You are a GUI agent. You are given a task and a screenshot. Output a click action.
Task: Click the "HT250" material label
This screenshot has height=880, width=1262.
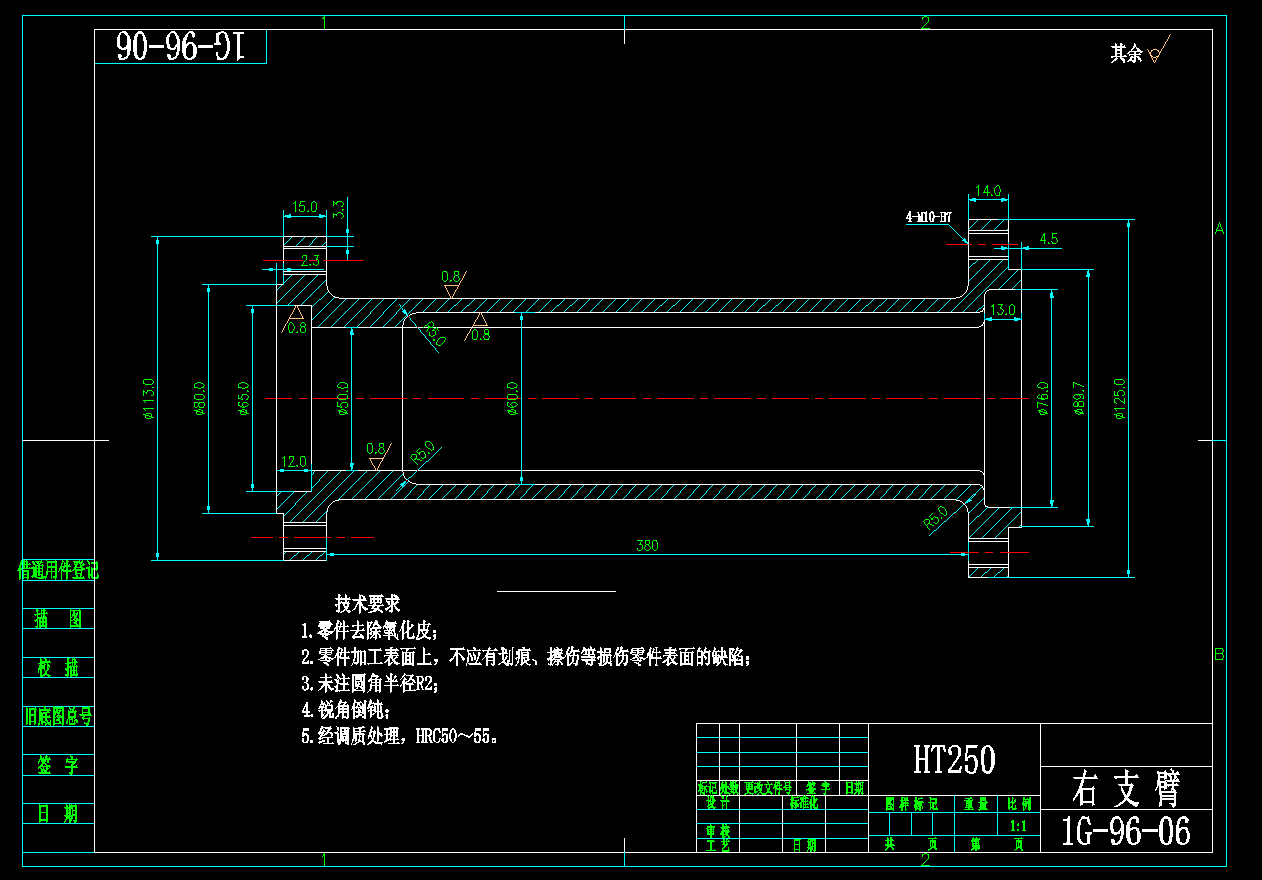pyautogui.click(x=954, y=761)
